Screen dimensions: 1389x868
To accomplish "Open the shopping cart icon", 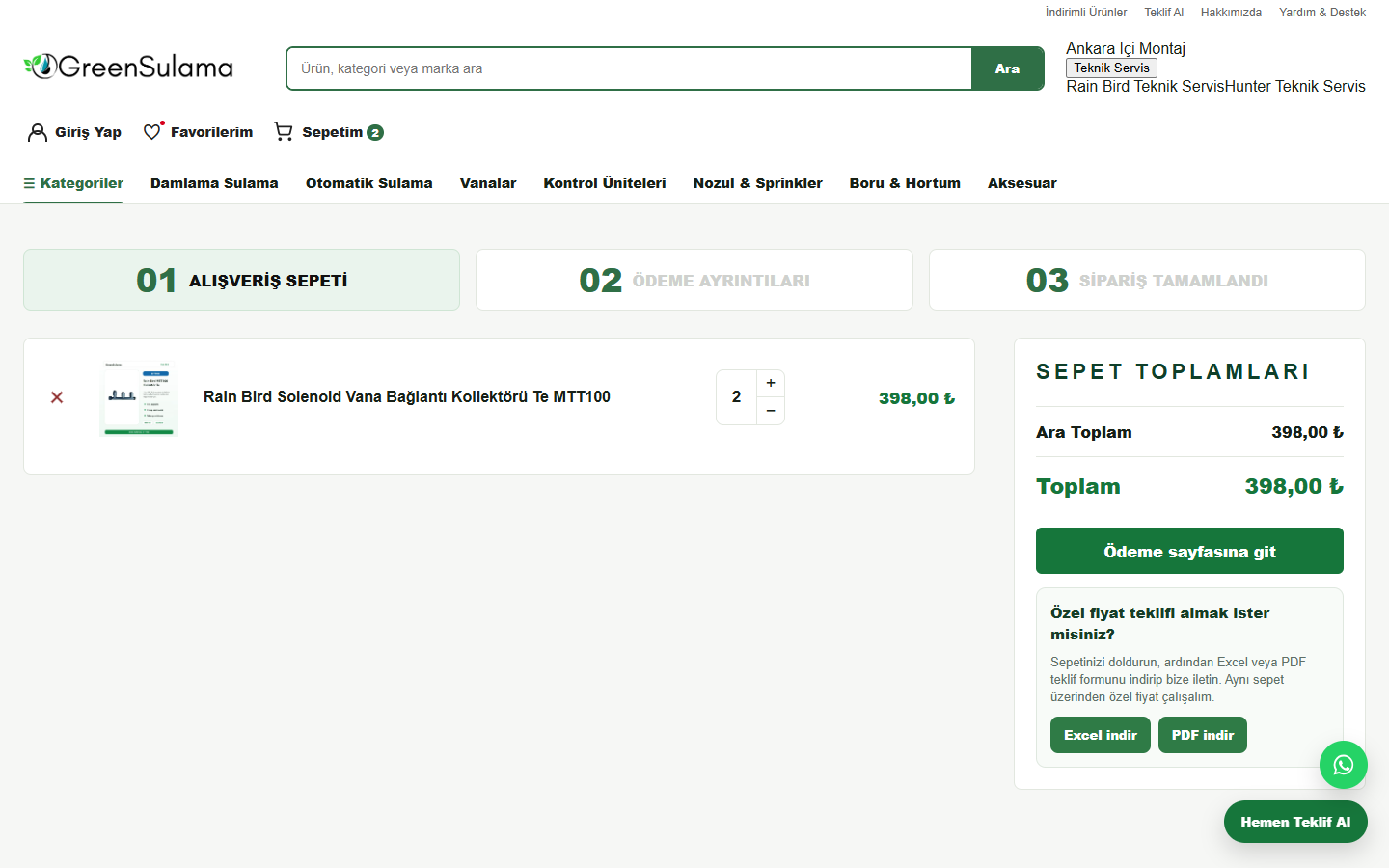I will (284, 131).
